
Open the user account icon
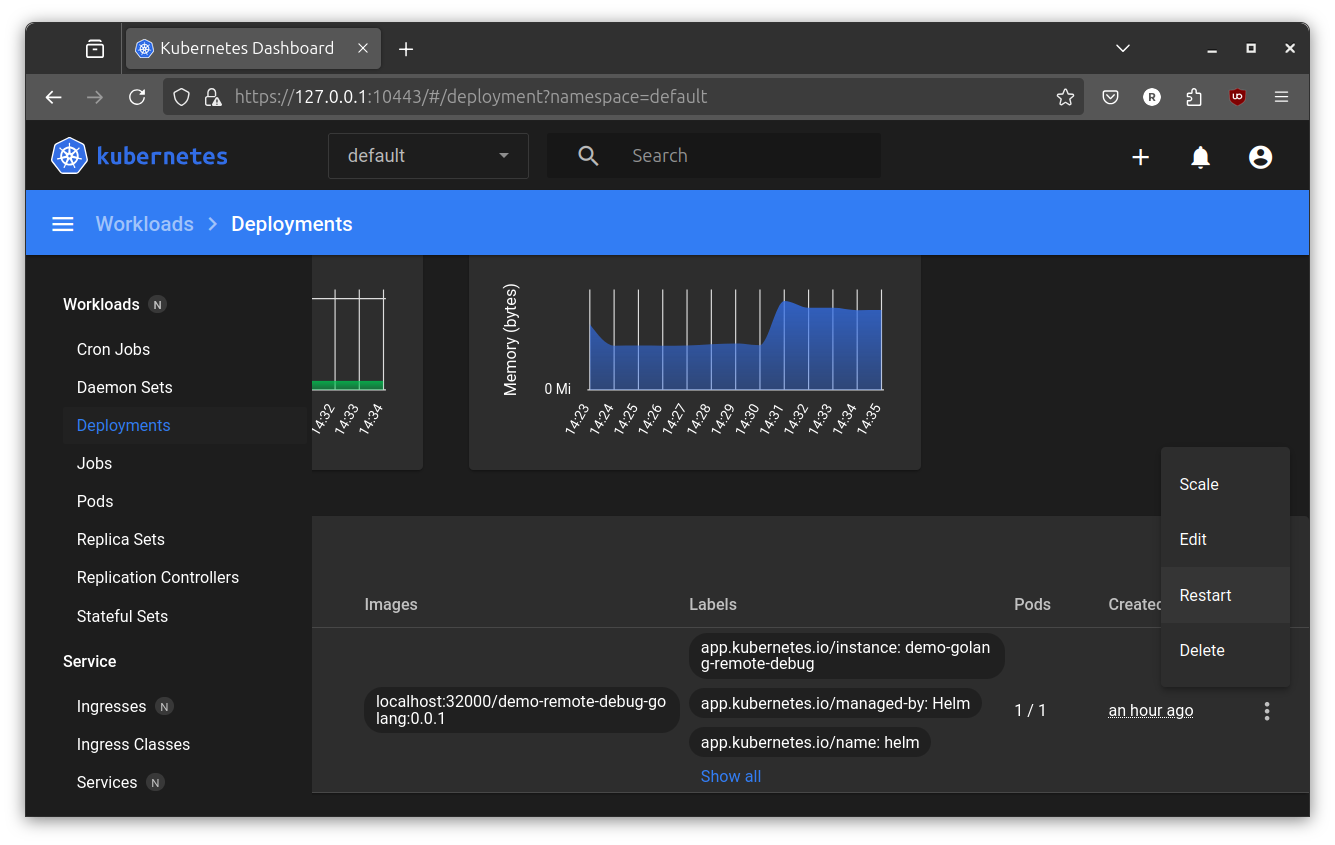(x=1260, y=157)
